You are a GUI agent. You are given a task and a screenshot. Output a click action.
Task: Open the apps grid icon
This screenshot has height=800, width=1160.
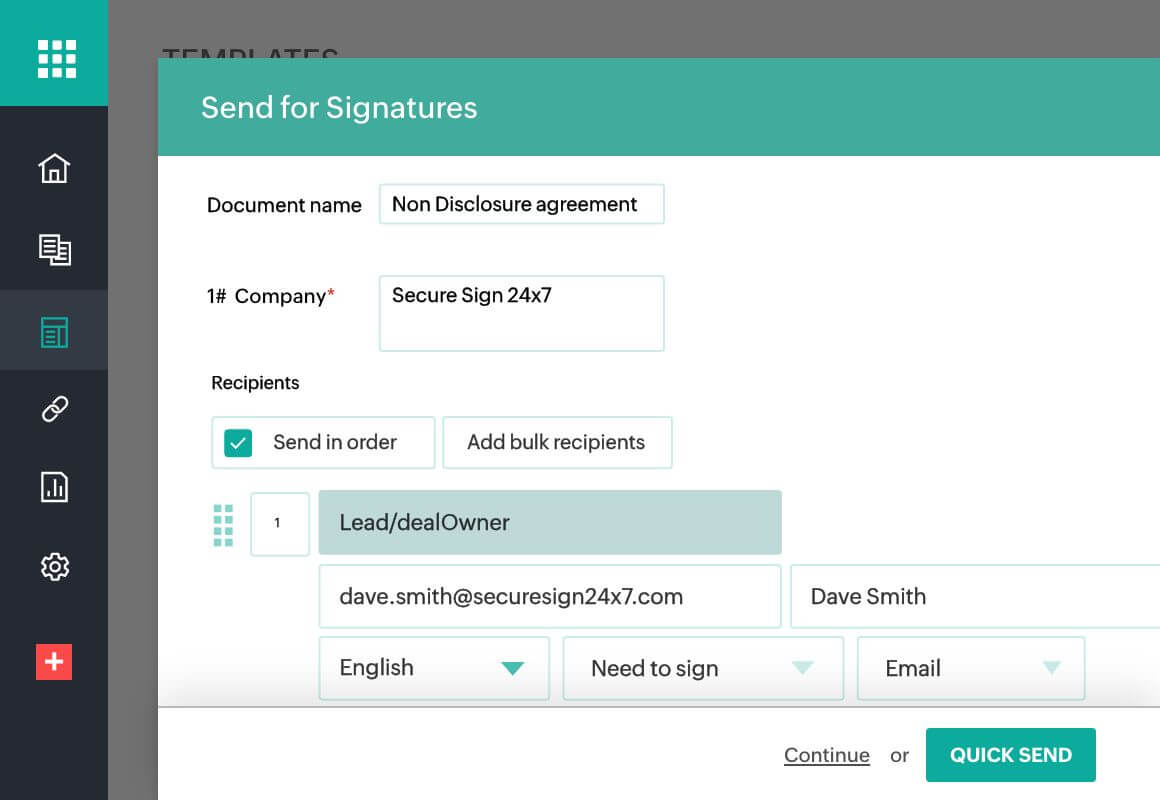(x=54, y=58)
